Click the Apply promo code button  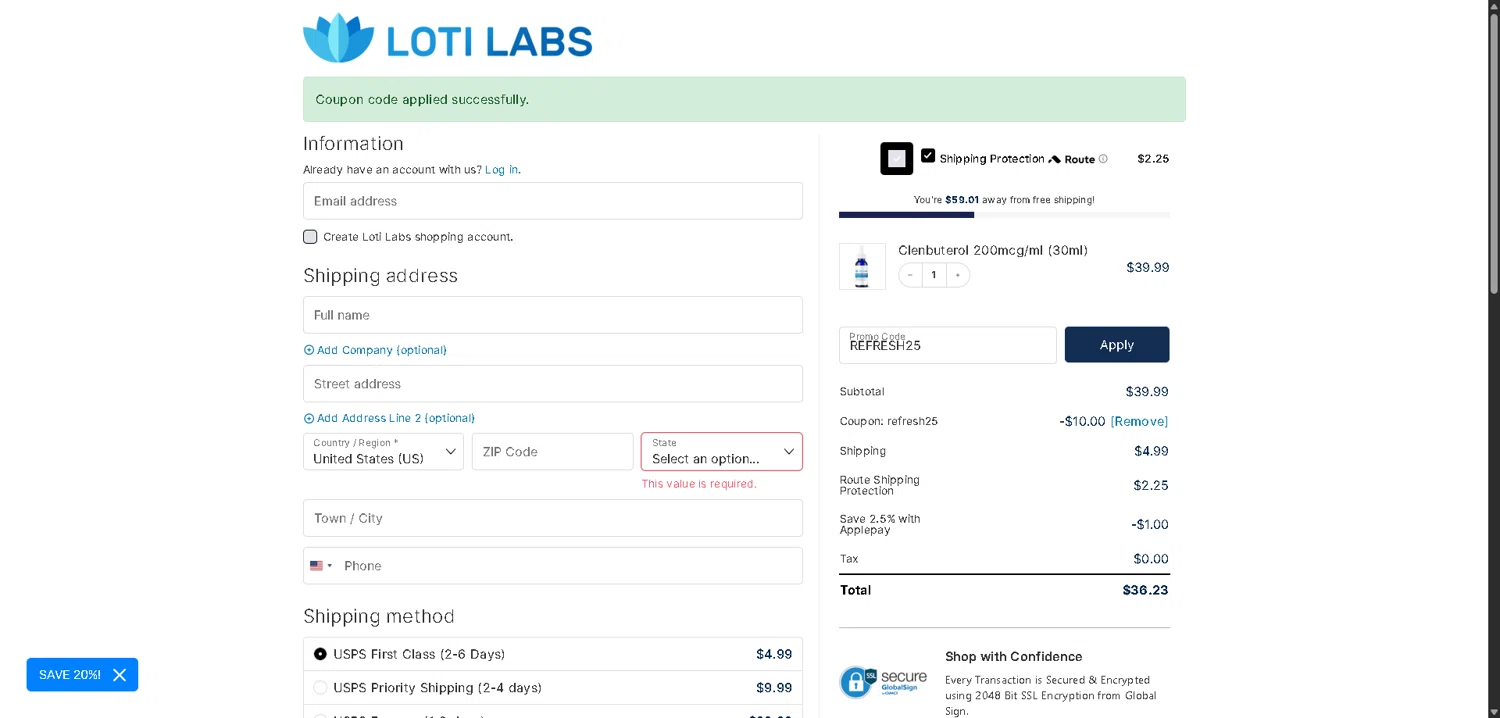pyautogui.click(x=1116, y=345)
